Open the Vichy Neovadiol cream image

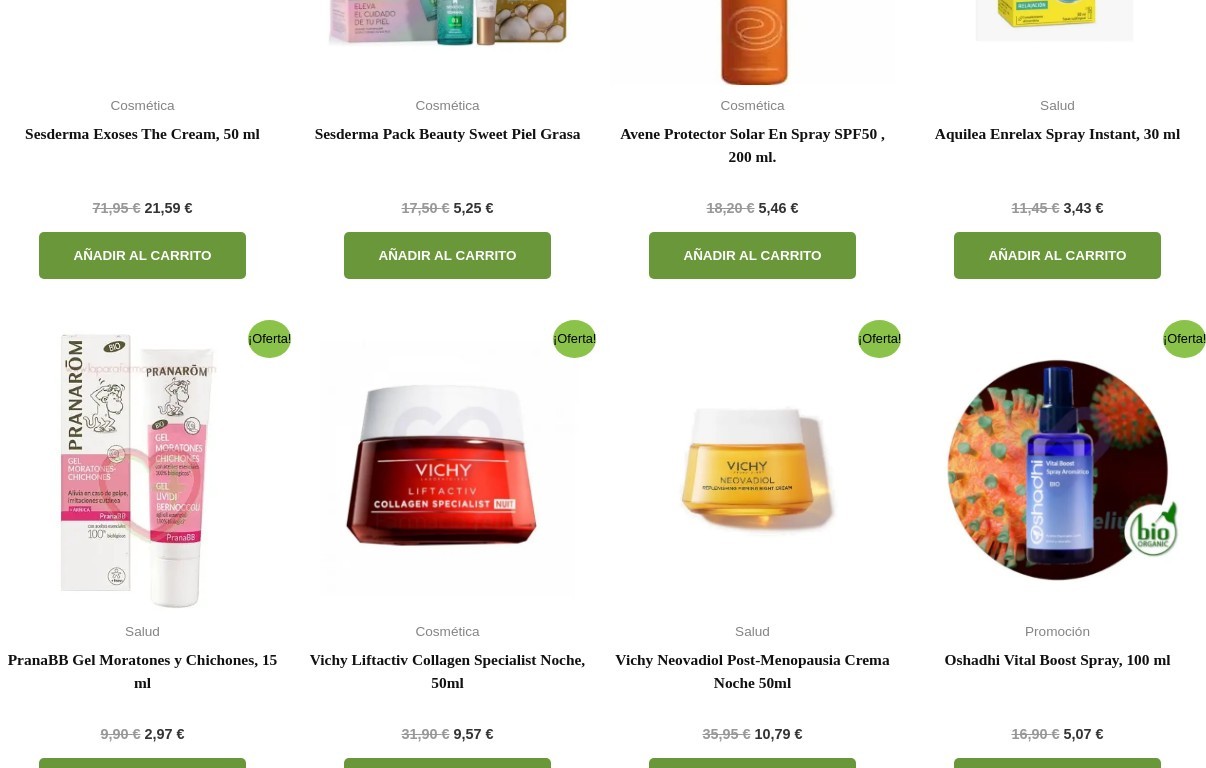pyautogui.click(x=752, y=470)
